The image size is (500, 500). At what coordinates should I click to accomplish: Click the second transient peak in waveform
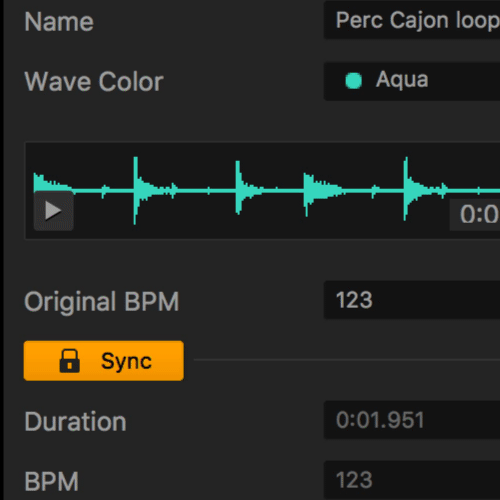tap(136, 190)
